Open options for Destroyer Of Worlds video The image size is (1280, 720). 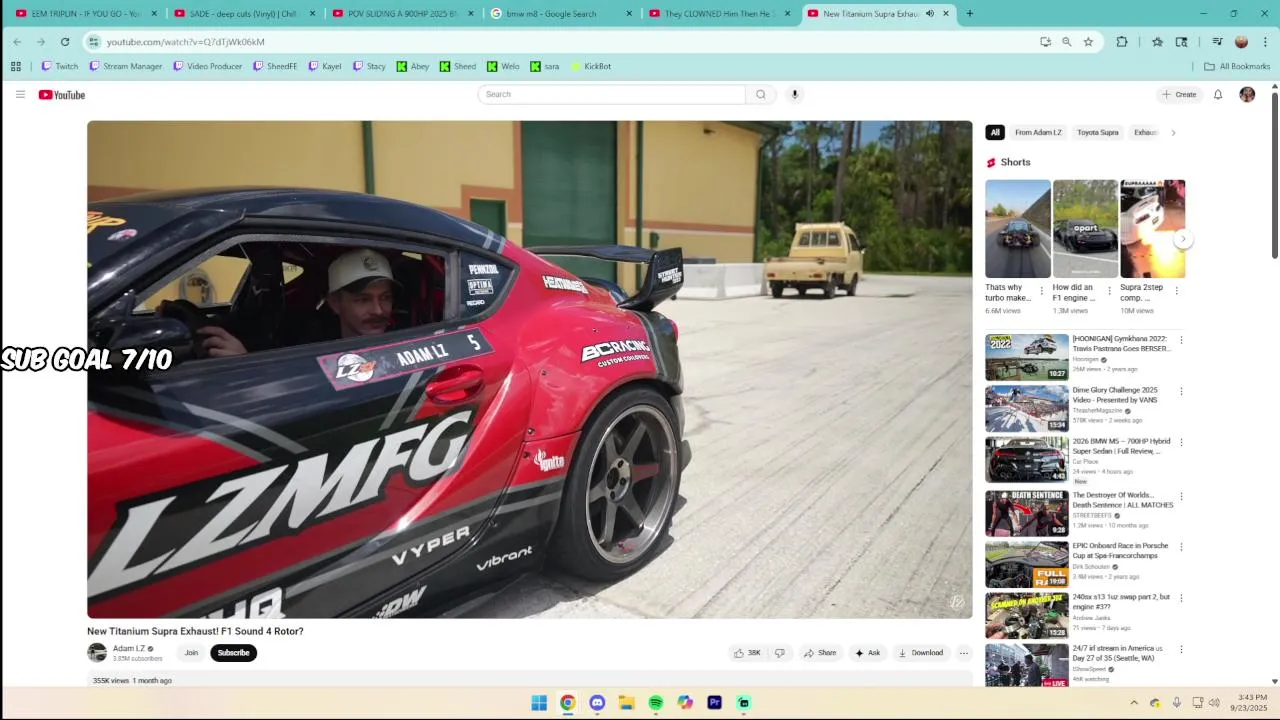pos(1181,496)
